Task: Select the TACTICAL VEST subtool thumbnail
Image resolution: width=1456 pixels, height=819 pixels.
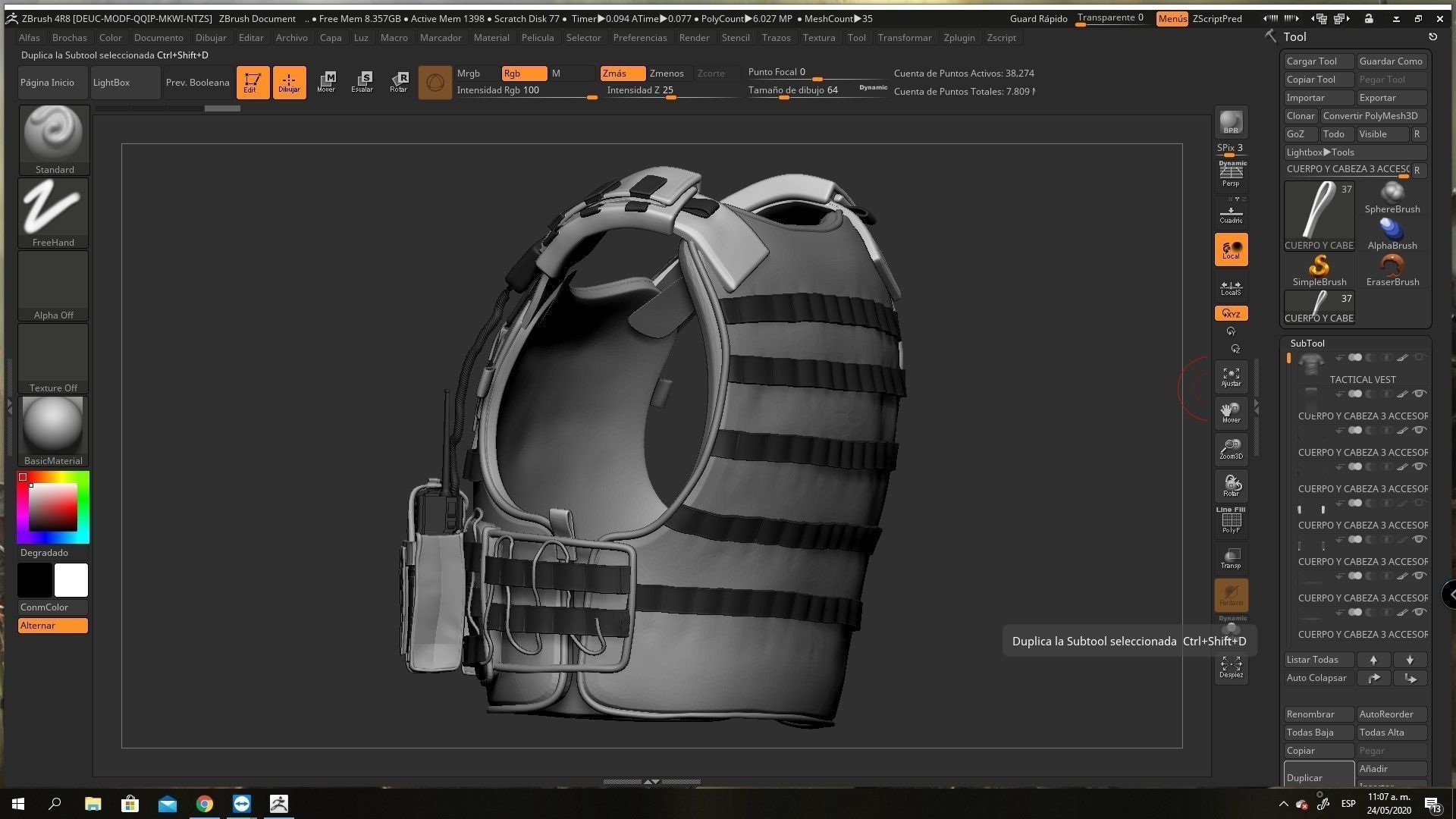Action: (x=1310, y=365)
